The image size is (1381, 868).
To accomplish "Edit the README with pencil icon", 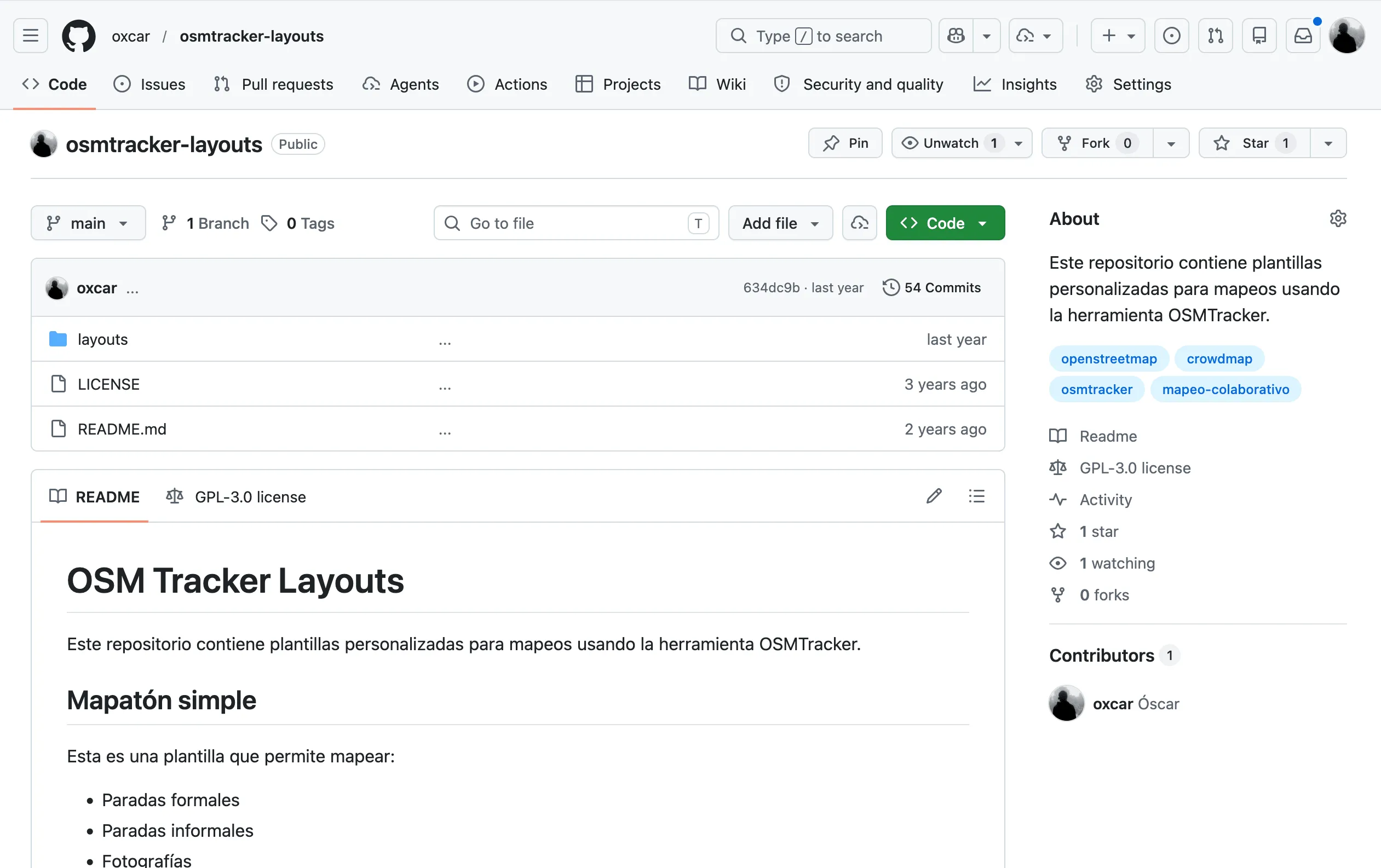I will point(934,496).
